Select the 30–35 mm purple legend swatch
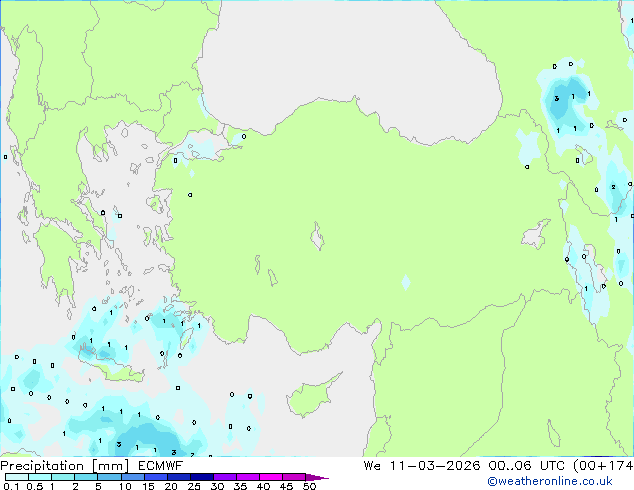The image size is (634, 490). pos(224,477)
